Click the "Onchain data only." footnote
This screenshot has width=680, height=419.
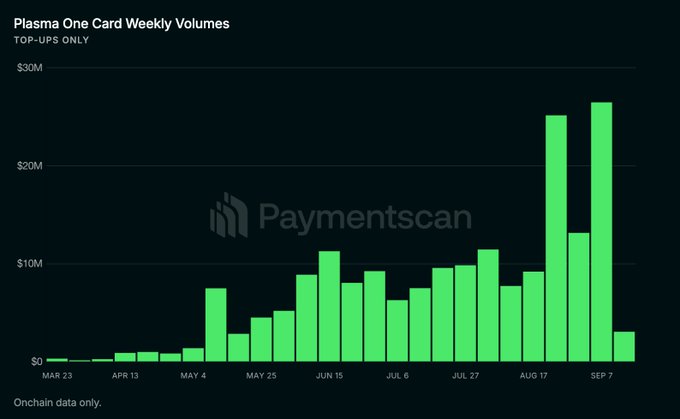57,403
